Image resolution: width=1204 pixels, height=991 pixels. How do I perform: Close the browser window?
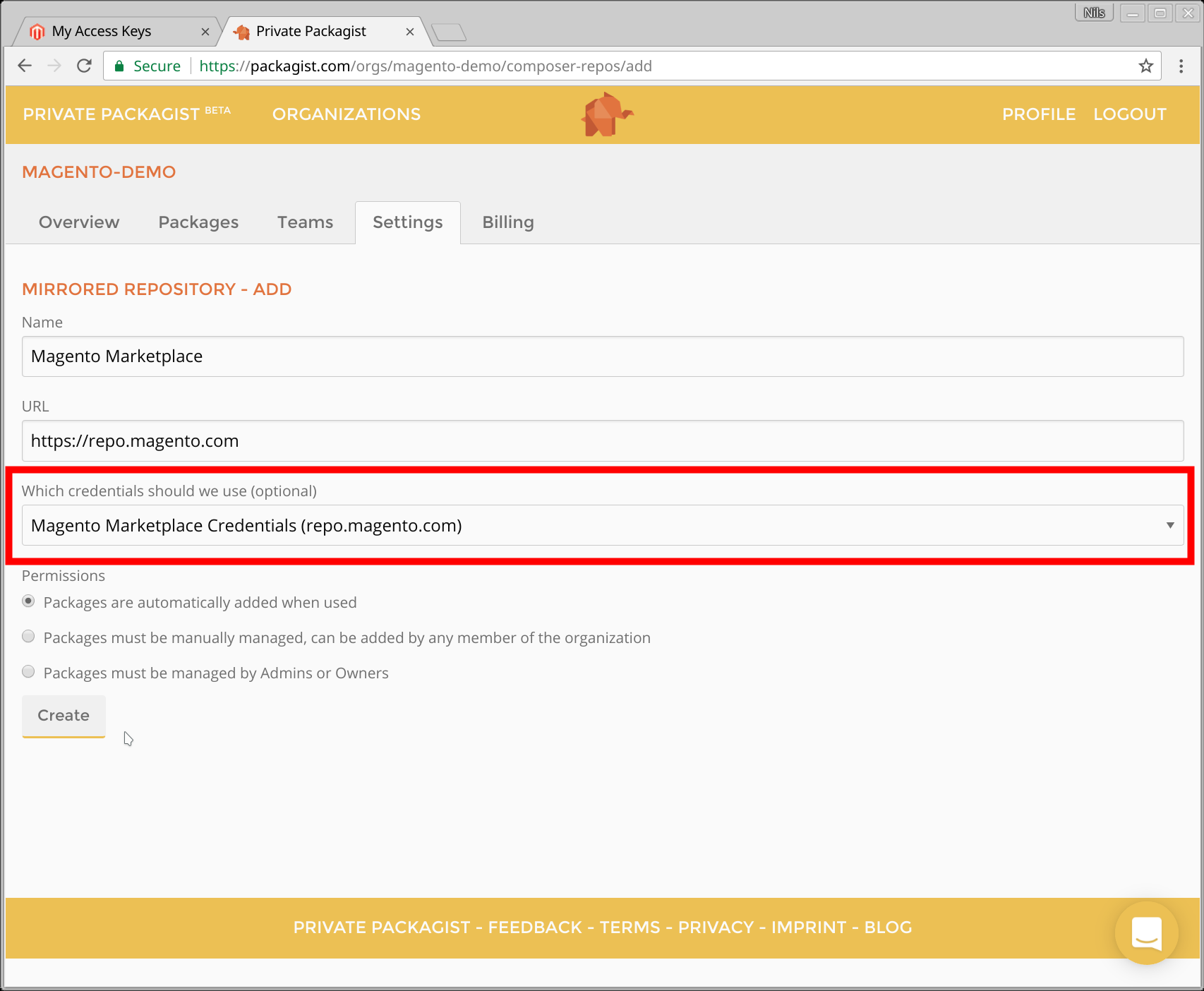(x=1188, y=13)
